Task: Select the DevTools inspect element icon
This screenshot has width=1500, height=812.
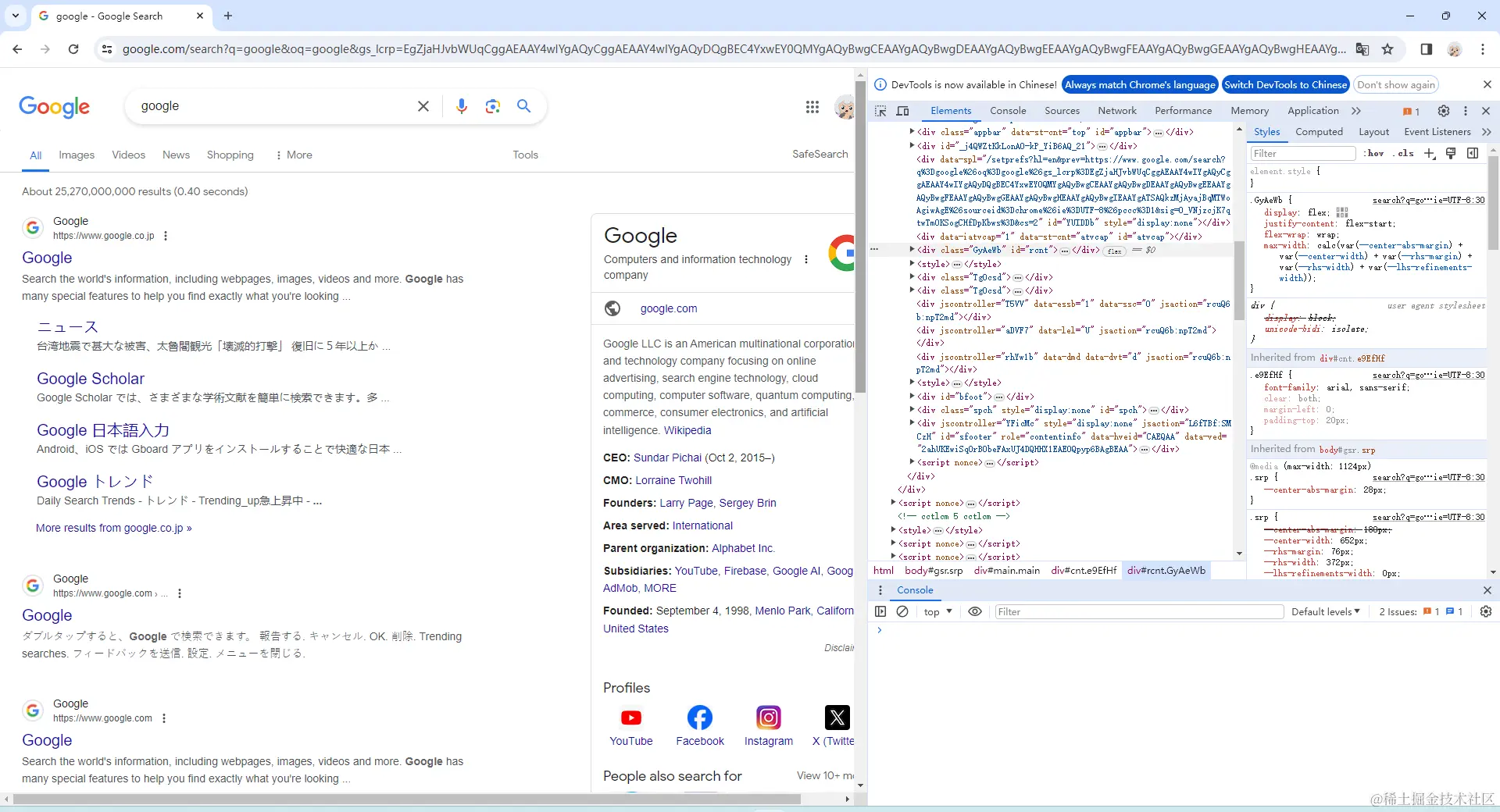Action: point(880,111)
